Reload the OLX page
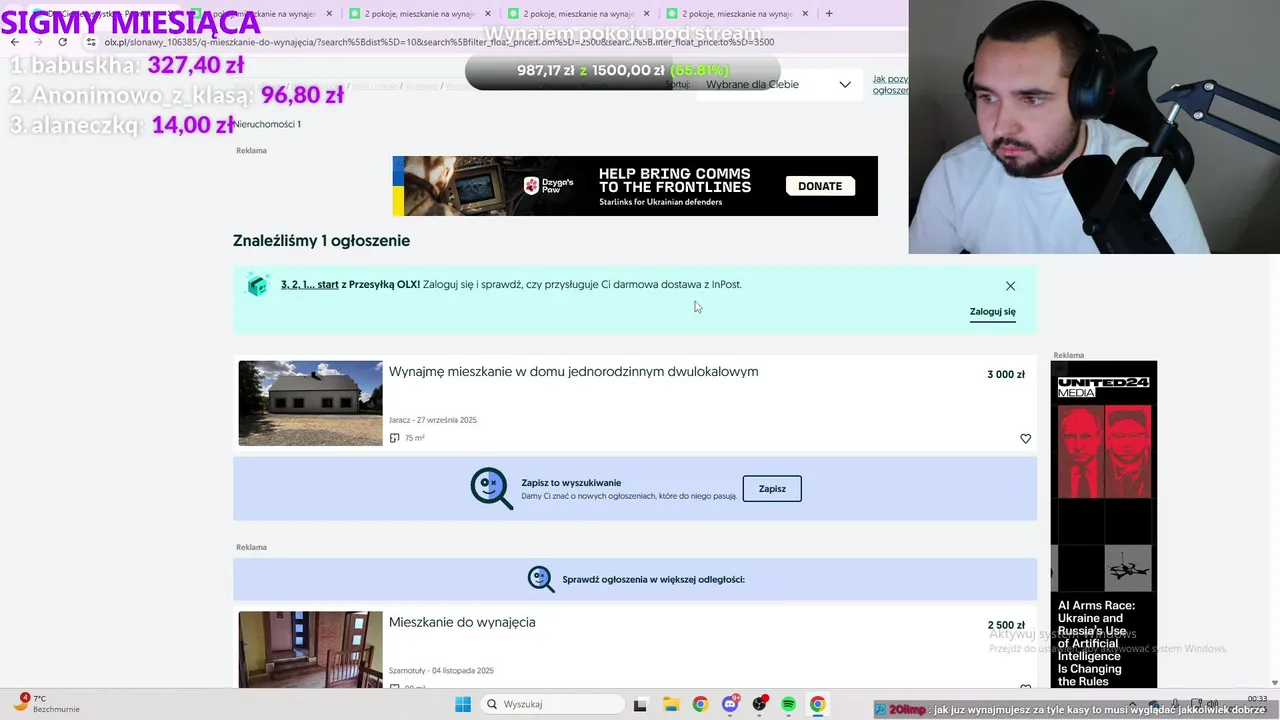 point(63,42)
